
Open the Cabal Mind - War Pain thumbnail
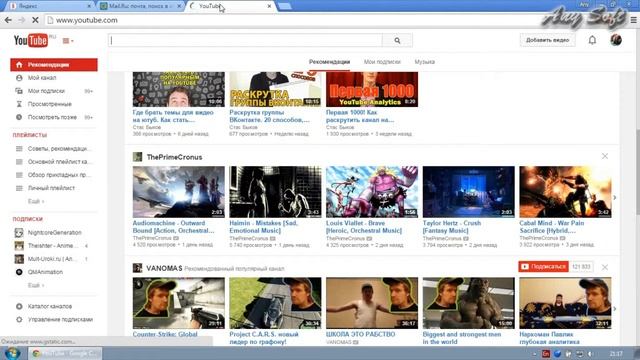565,192
